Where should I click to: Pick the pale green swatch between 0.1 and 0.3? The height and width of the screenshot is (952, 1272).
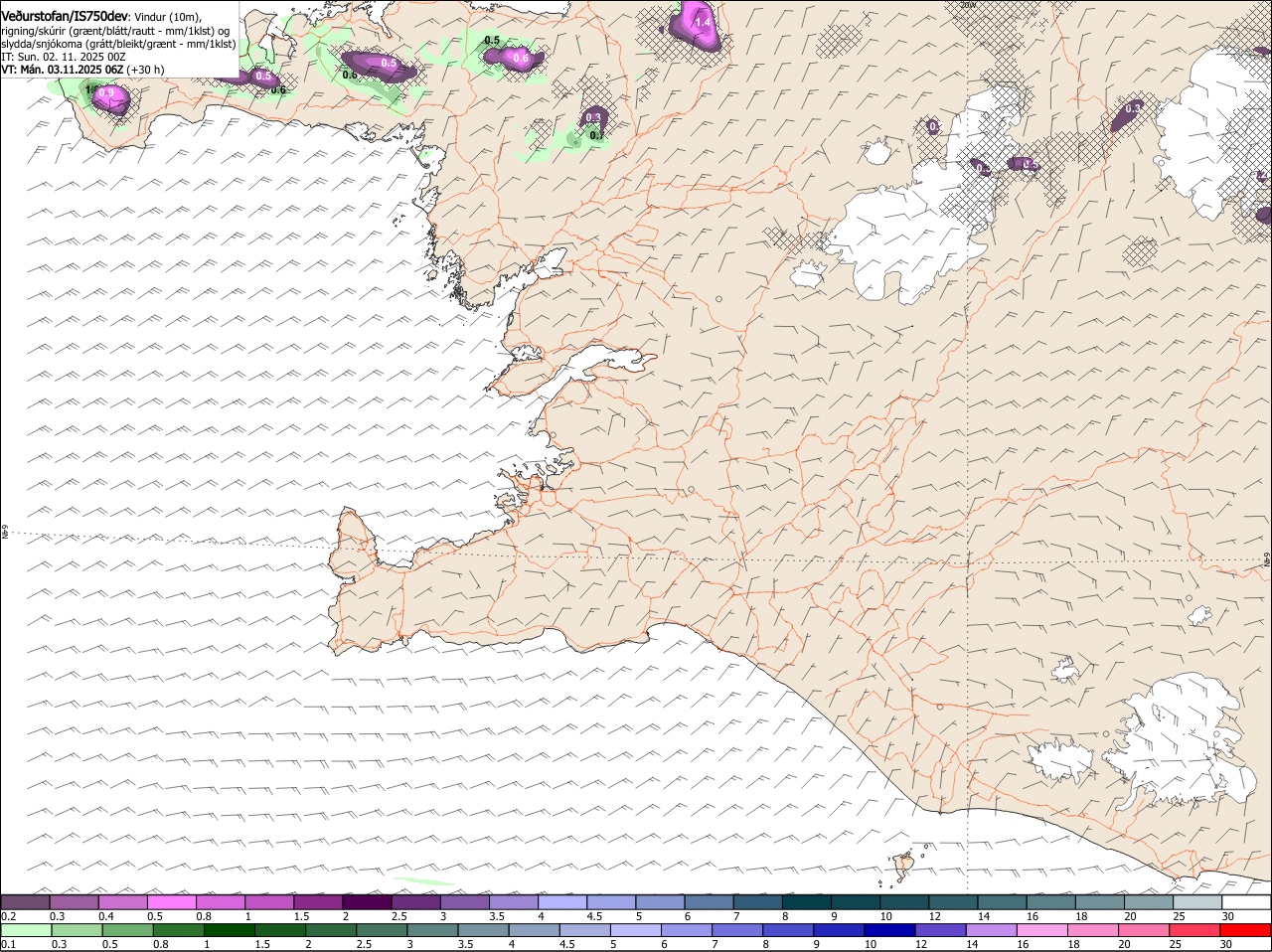point(26,930)
